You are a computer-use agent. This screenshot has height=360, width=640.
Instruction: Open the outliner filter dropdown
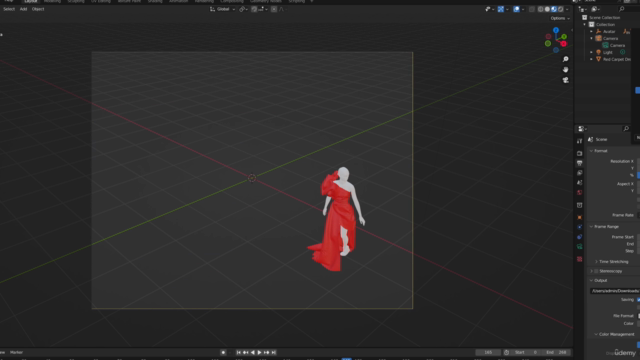pyautogui.click(x=595, y=9)
